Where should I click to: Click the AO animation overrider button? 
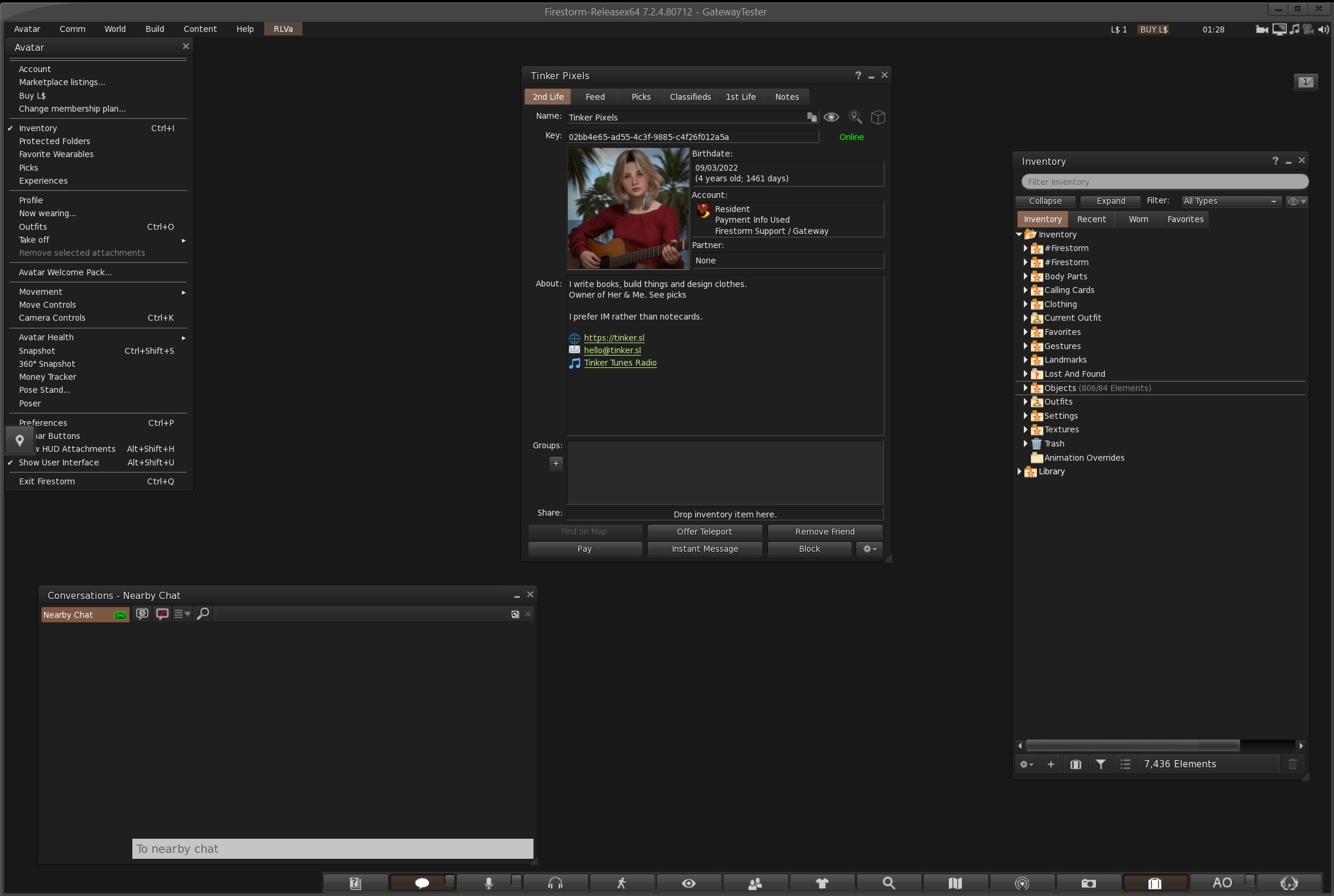pos(1222,883)
